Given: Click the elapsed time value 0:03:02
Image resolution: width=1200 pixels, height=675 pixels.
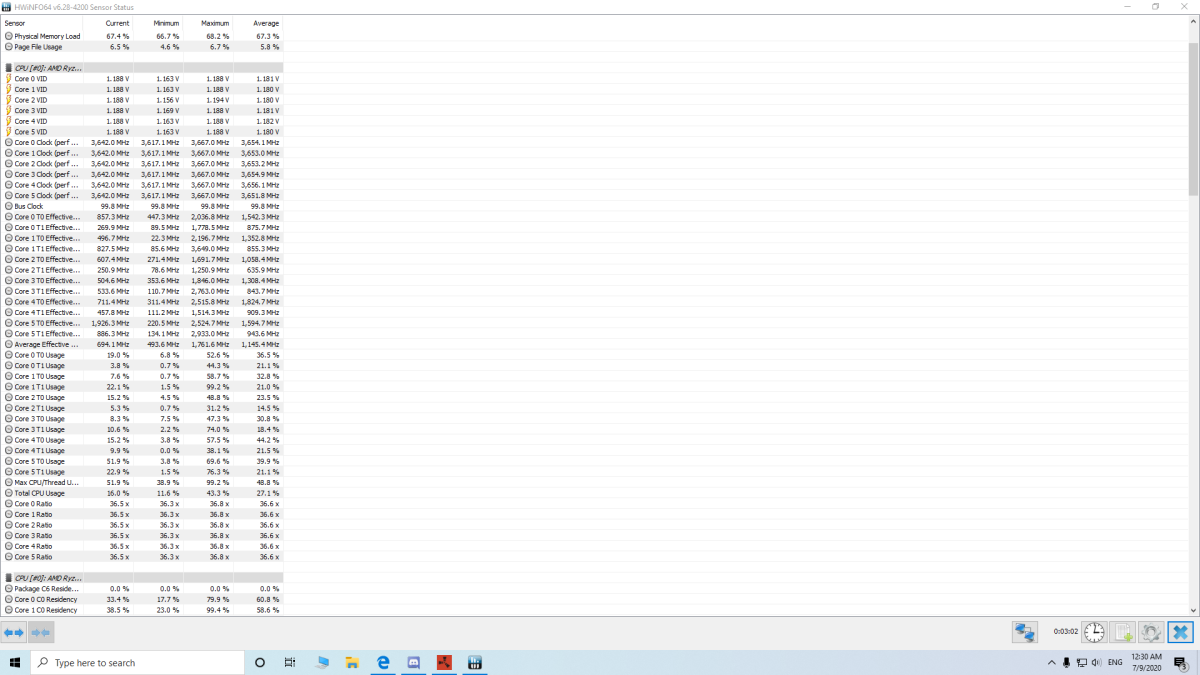Looking at the screenshot, I should click(1064, 632).
